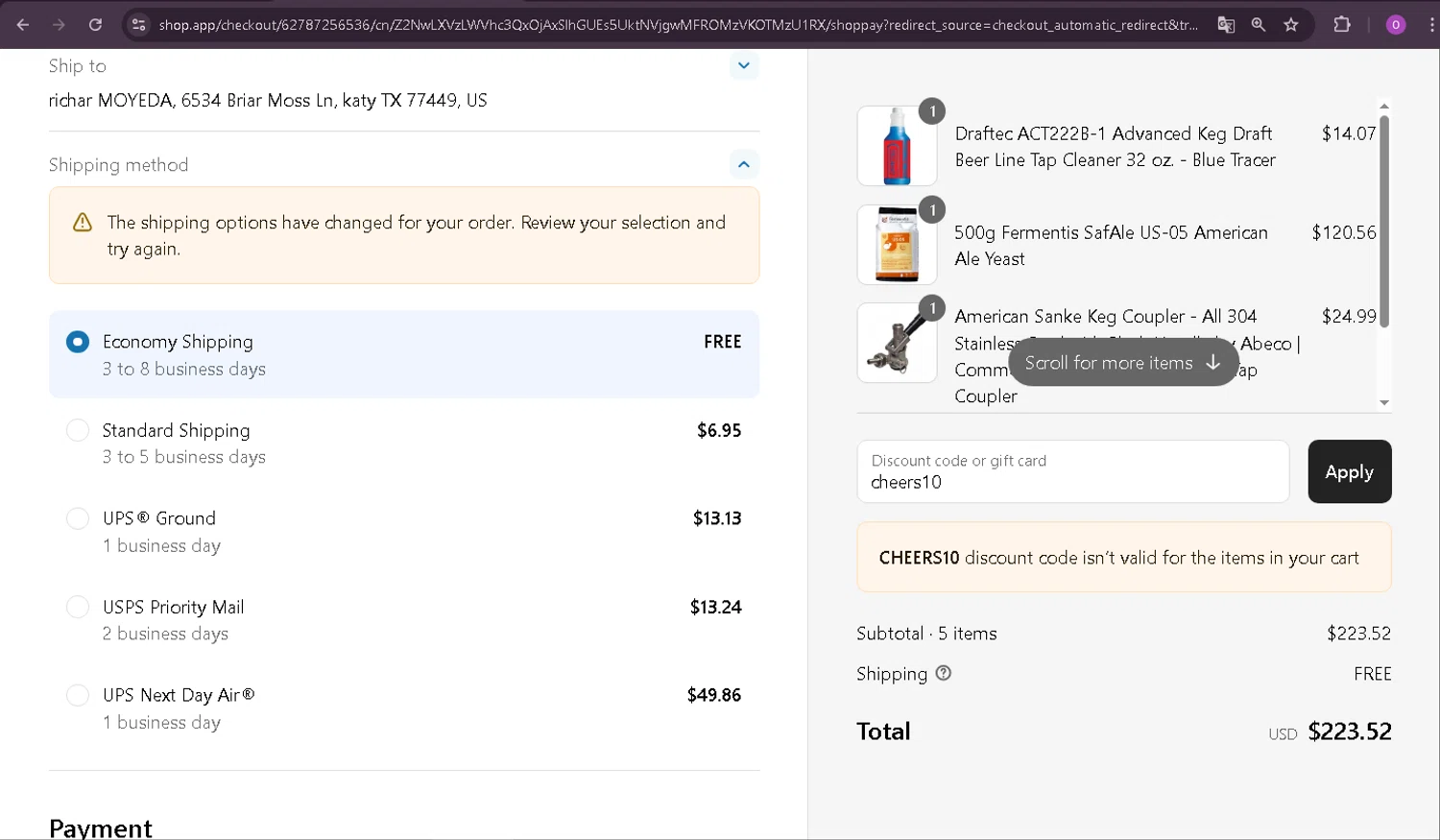Screen dimensions: 1440x840
Task: Click the $13.13 UPS Ground price
Action: tap(717, 518)
